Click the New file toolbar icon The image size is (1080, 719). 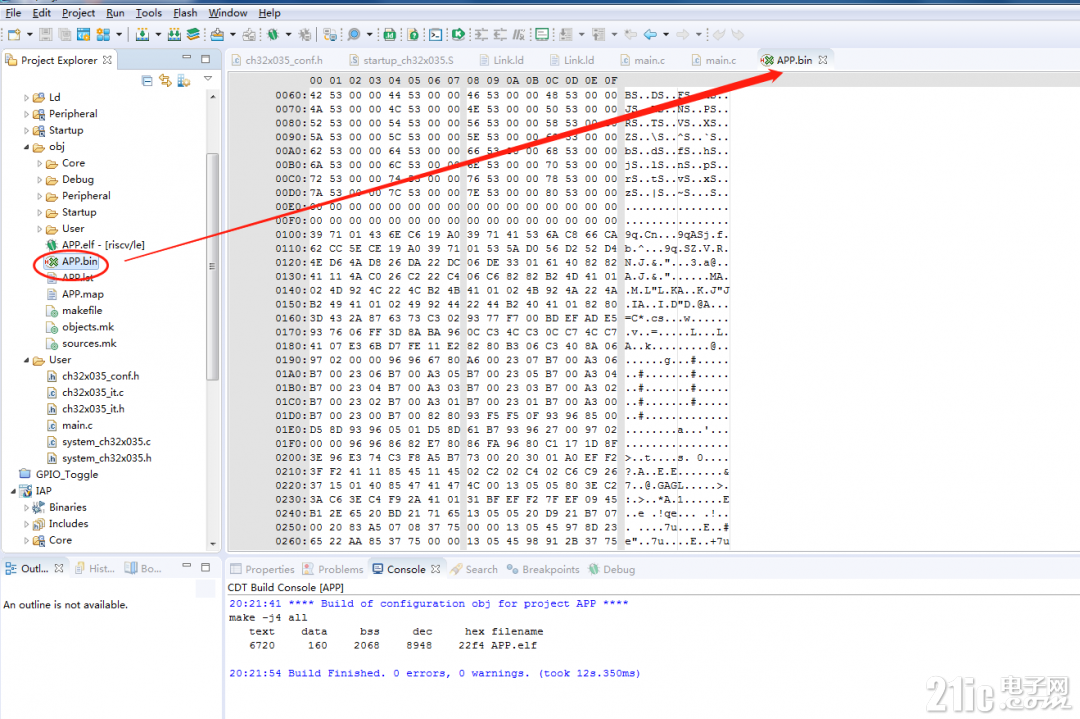pos(14,34)
